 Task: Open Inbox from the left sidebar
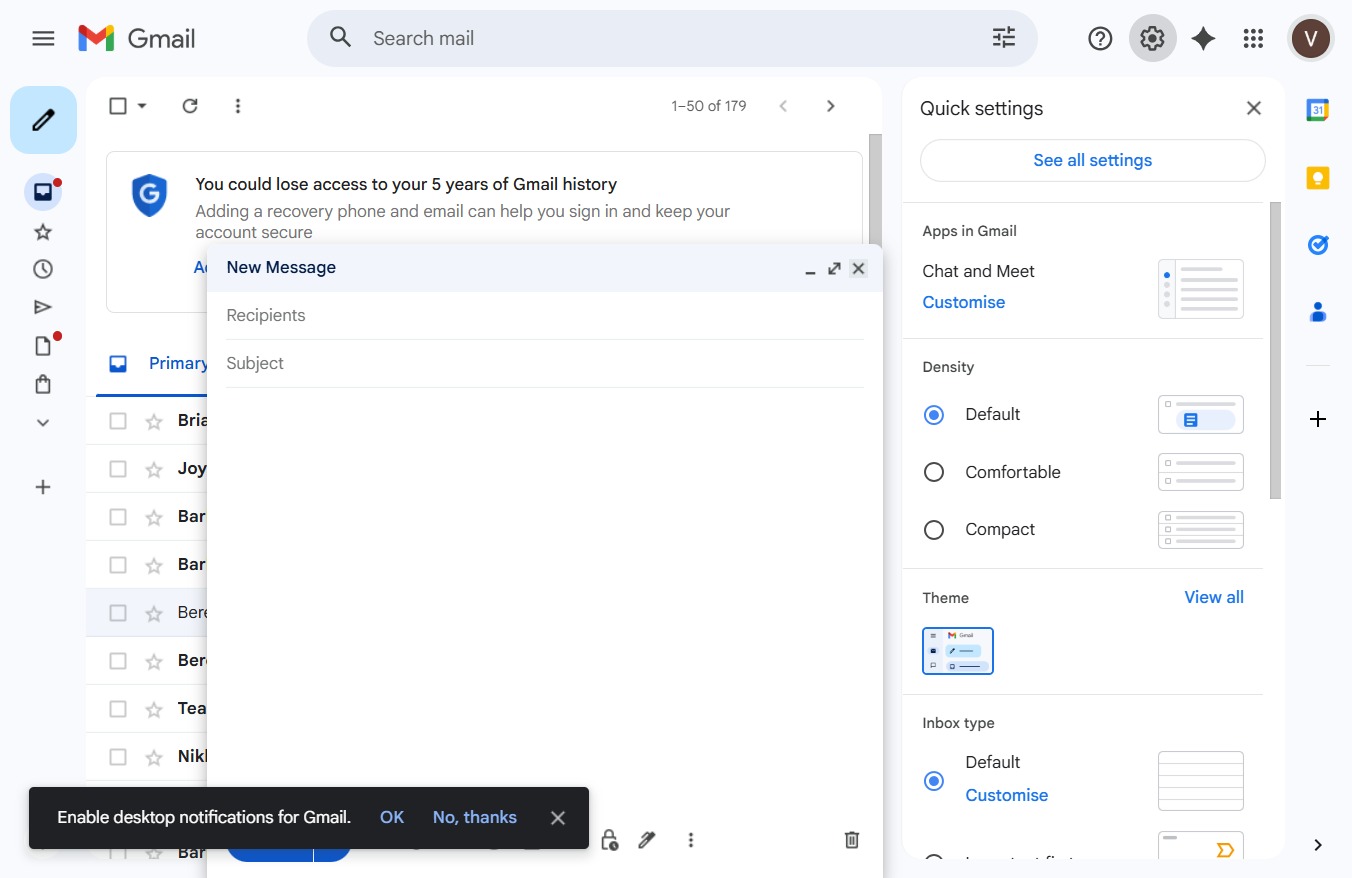pos(43,192)
